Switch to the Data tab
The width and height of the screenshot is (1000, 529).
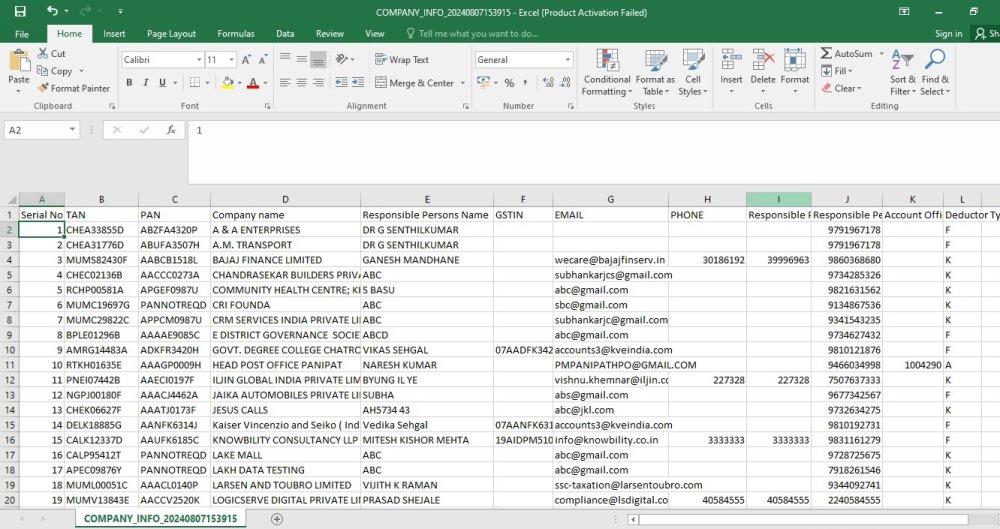(285, 34)
